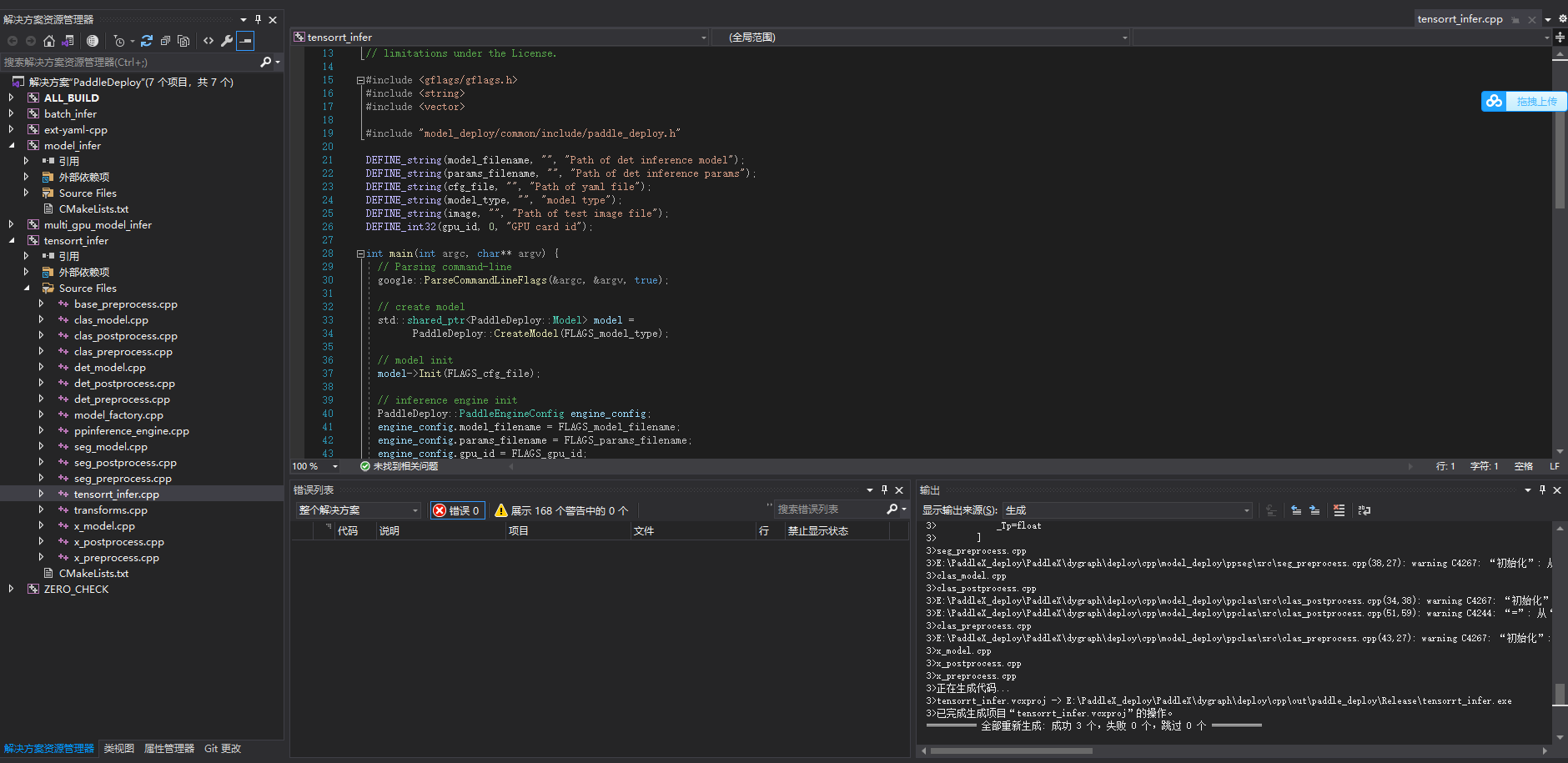Click the 说明 column header in error list

click(389, 531)
